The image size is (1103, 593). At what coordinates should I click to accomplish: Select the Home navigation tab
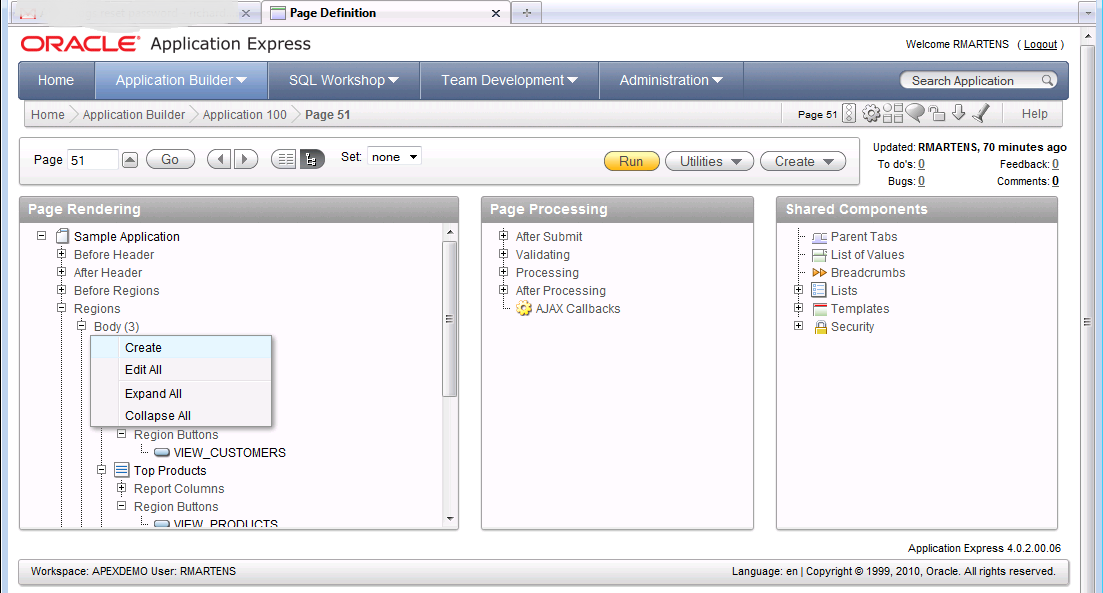pos(56,80)
